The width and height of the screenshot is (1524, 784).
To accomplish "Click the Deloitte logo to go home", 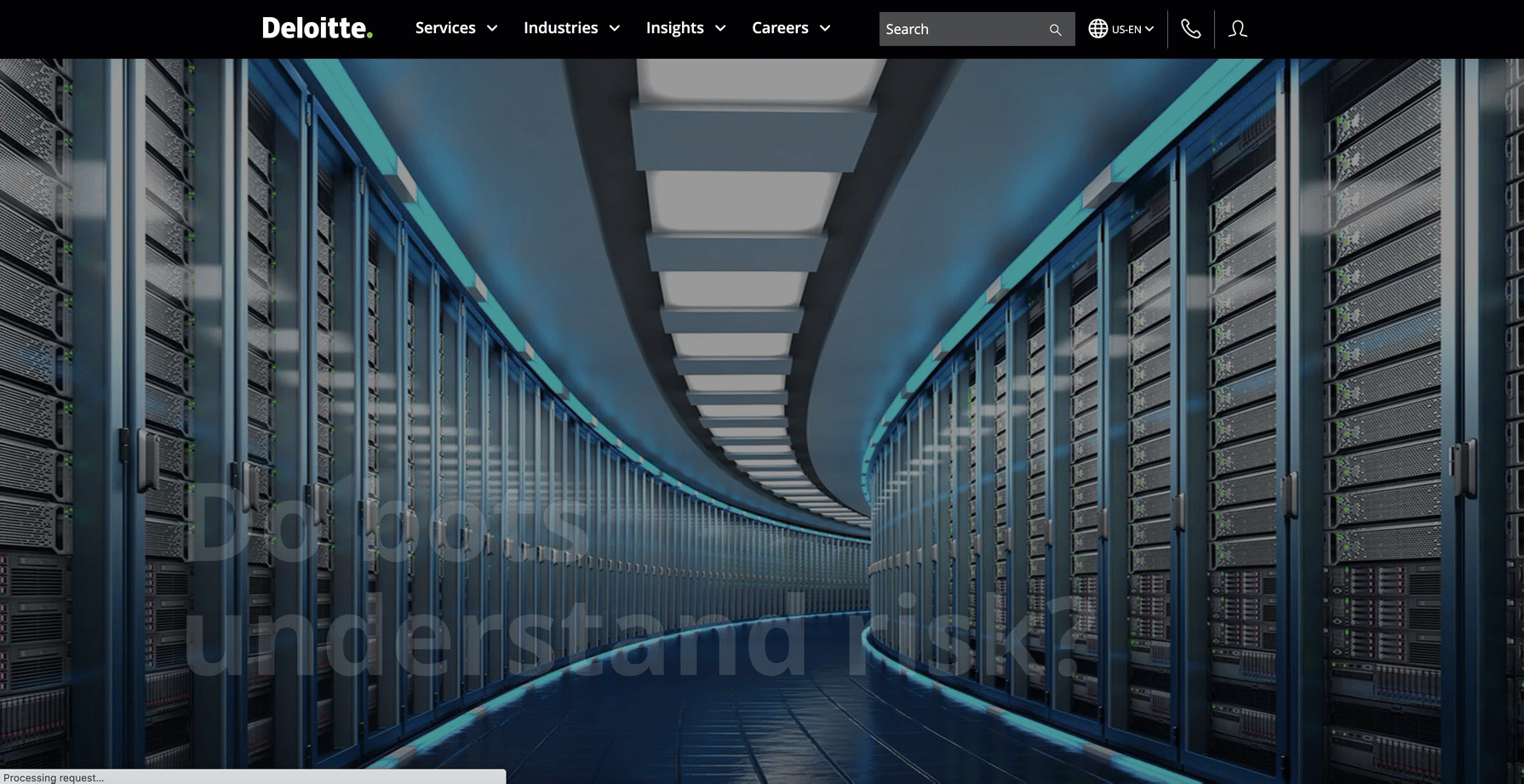I will click(x=316, y=28).
